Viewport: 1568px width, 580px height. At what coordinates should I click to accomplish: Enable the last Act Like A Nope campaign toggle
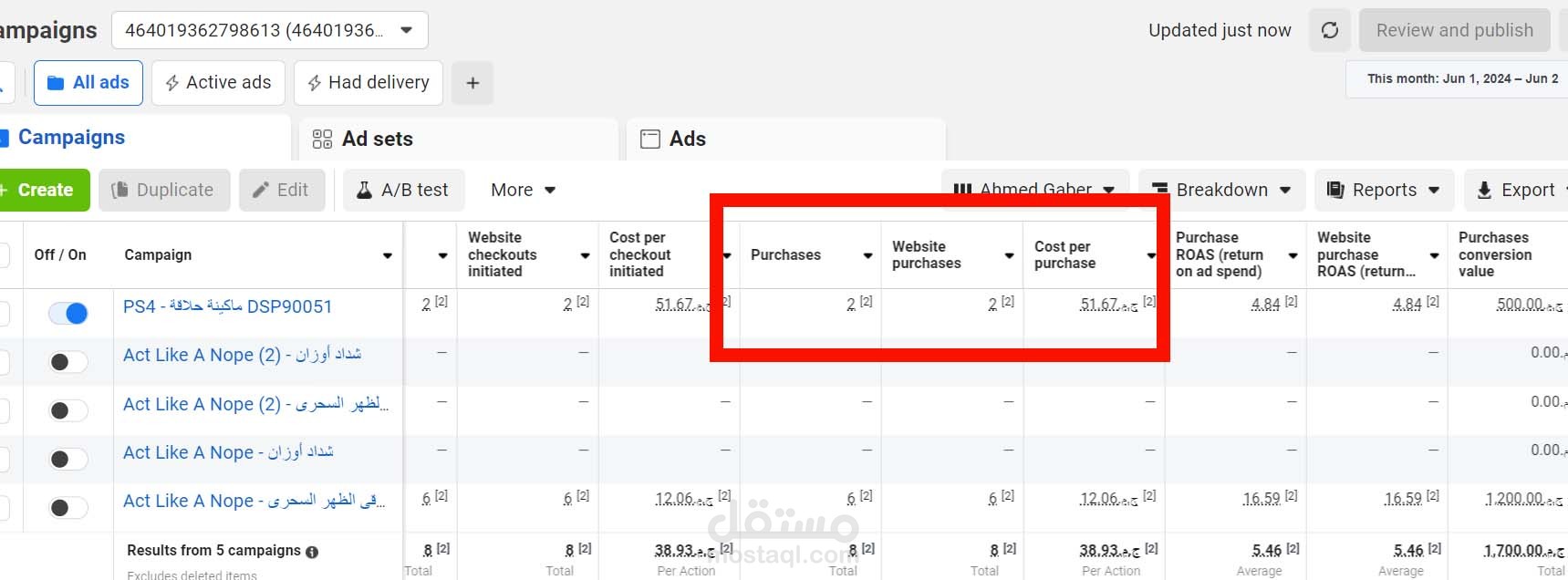coord(68,508)
